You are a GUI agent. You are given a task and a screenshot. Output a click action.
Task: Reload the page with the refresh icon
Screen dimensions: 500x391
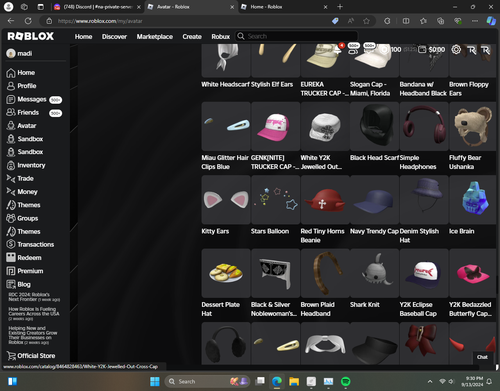(x=28, y=21)
